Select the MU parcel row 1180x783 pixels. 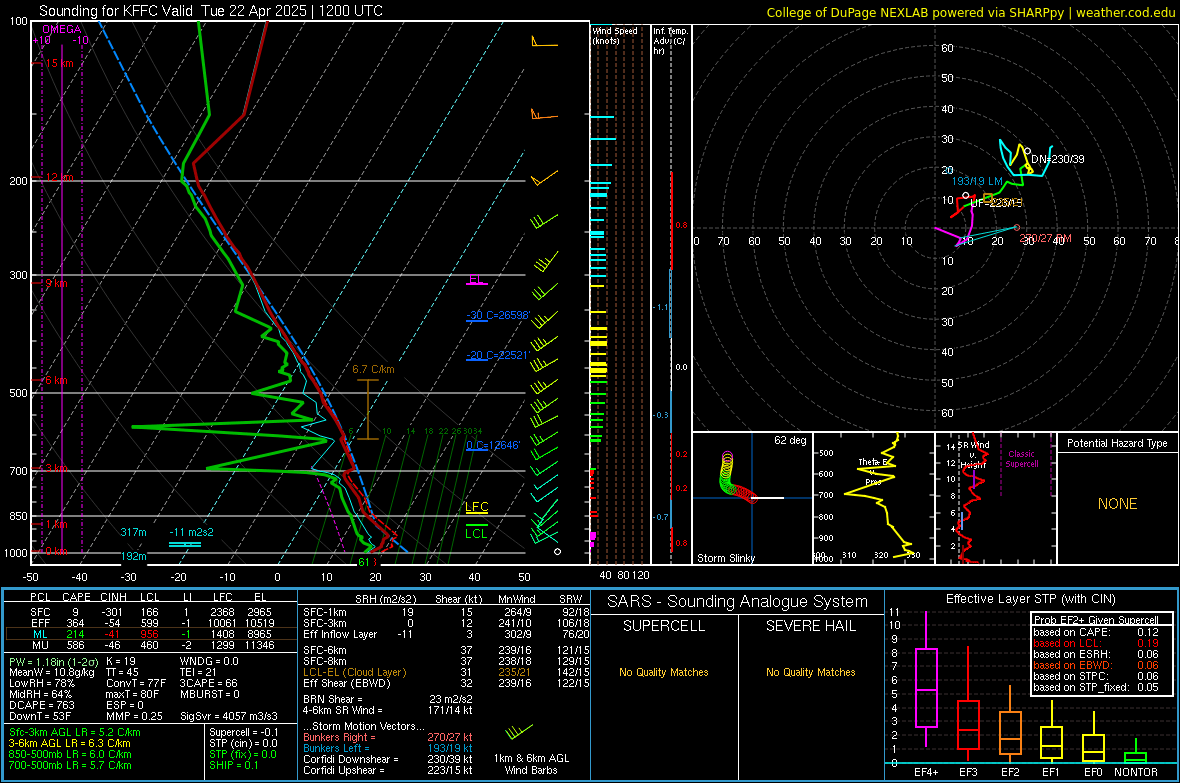(151, 645)
